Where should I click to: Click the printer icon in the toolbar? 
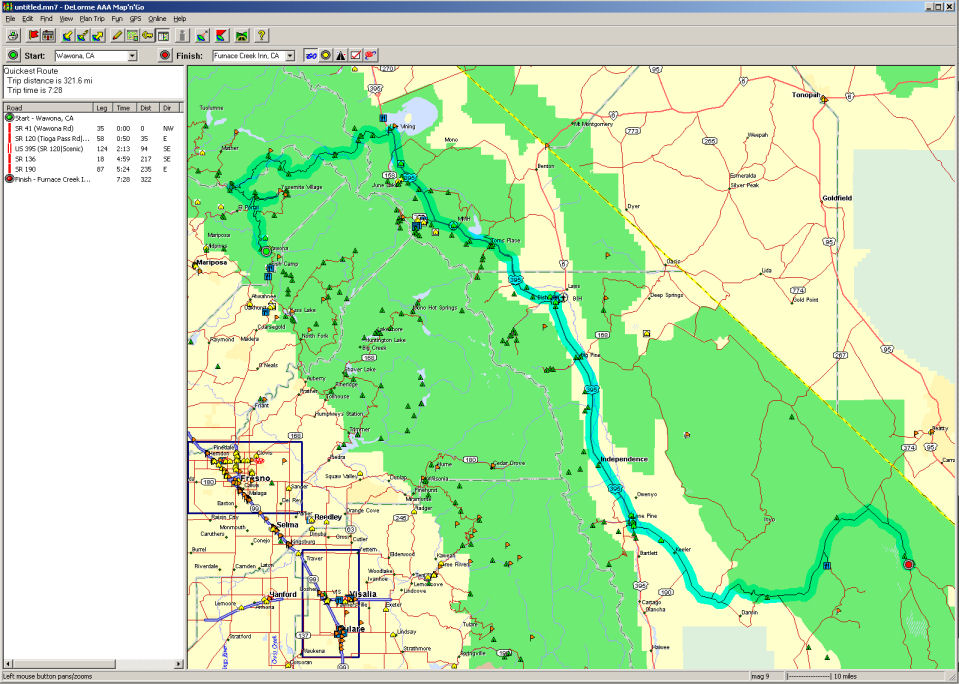tap(13, 35)
